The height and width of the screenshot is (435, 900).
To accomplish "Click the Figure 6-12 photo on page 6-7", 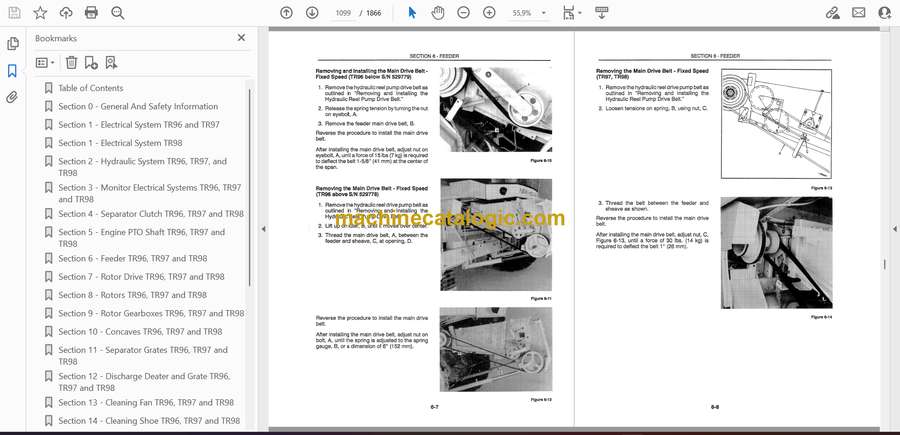I will (x=496, y=349).
